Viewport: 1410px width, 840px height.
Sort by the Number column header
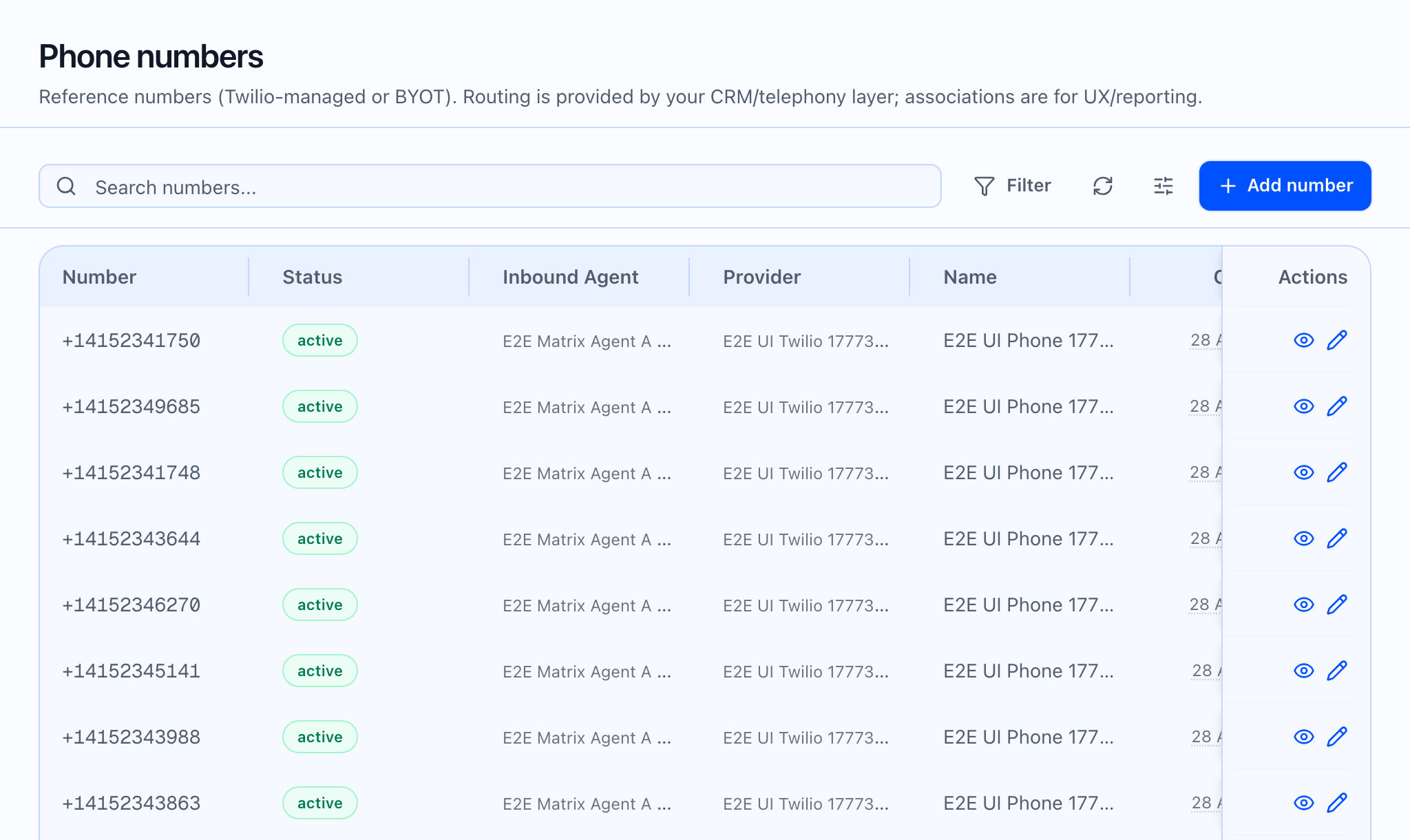(x=99, y=277)
